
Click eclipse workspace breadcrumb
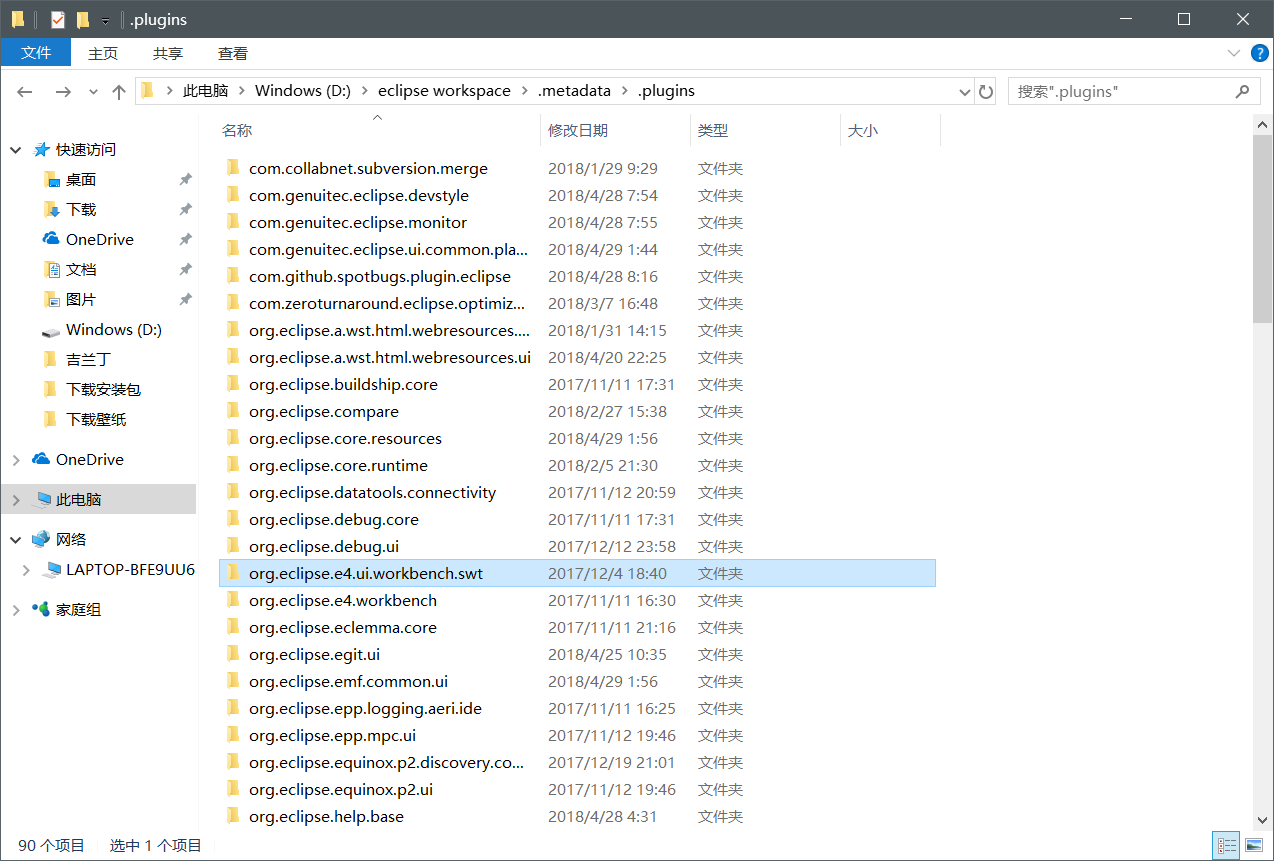click(x=444, y=91)
